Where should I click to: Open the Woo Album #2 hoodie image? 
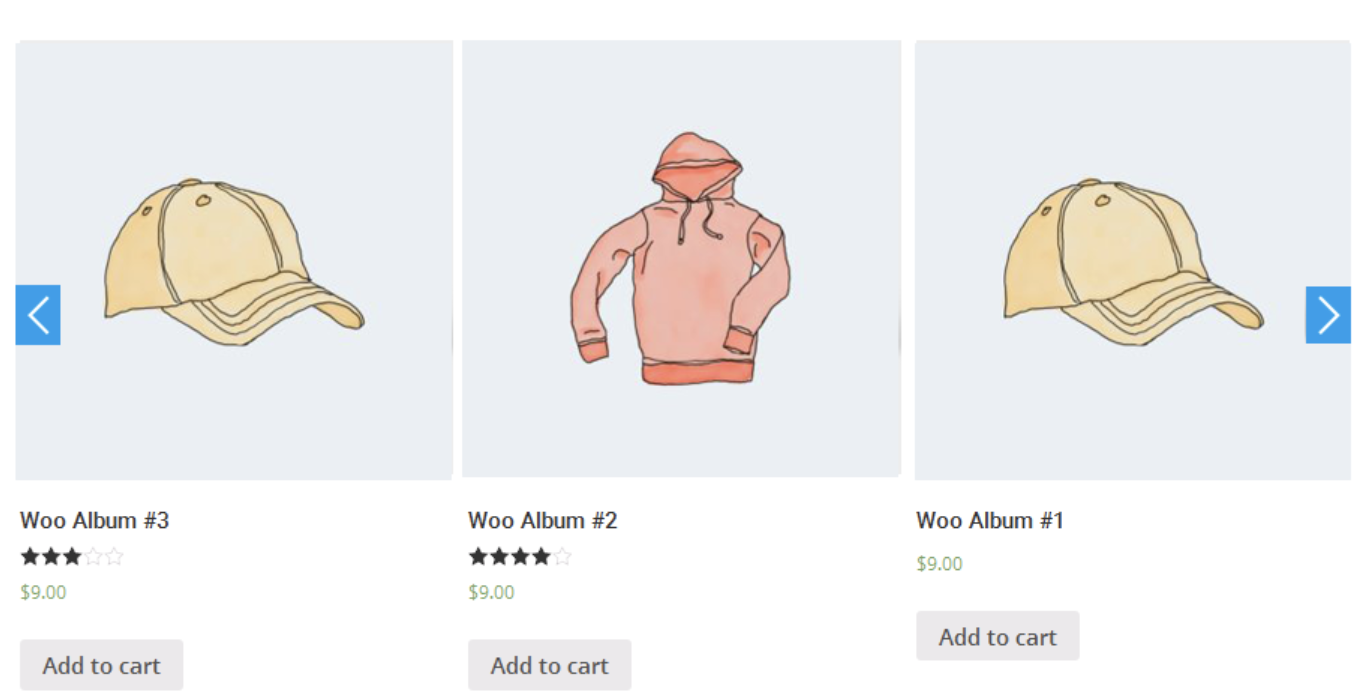tap(681, 260)
